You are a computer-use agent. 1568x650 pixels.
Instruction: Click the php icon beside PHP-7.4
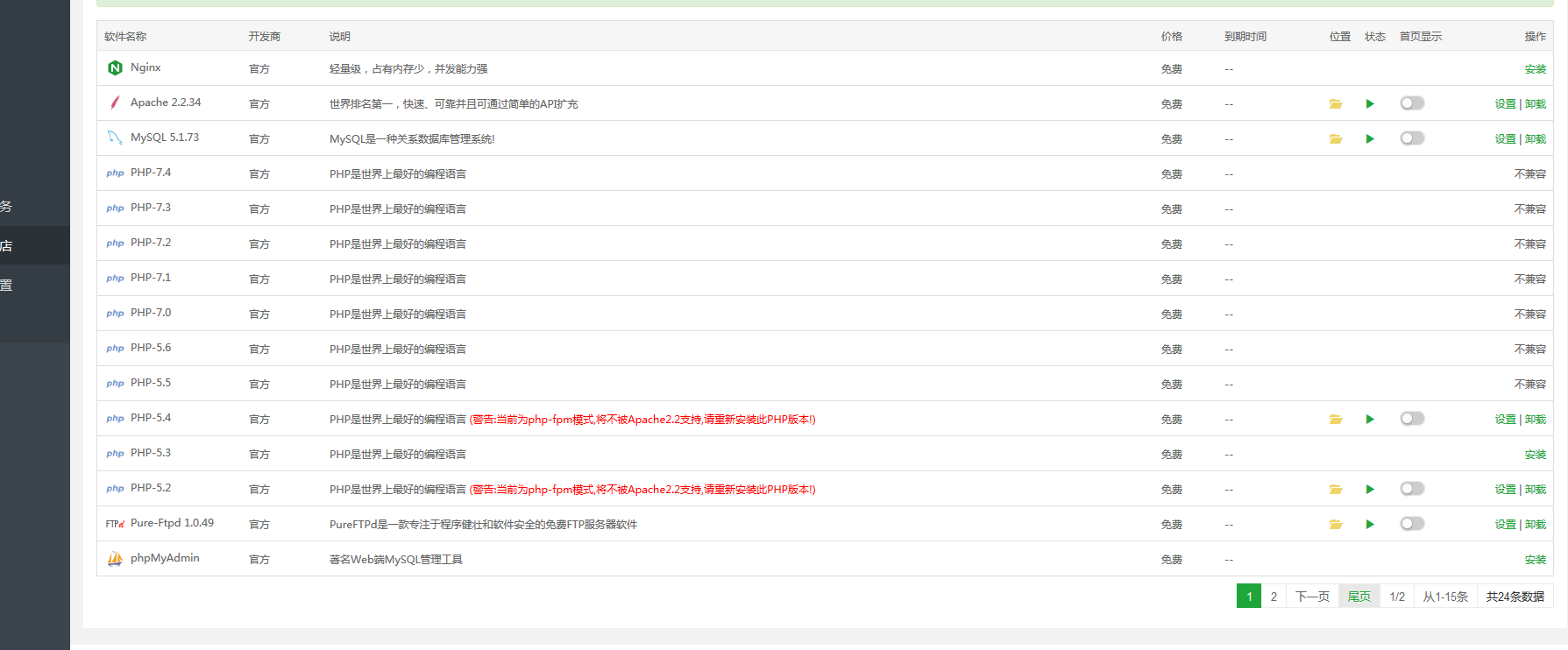coord(115,173)
